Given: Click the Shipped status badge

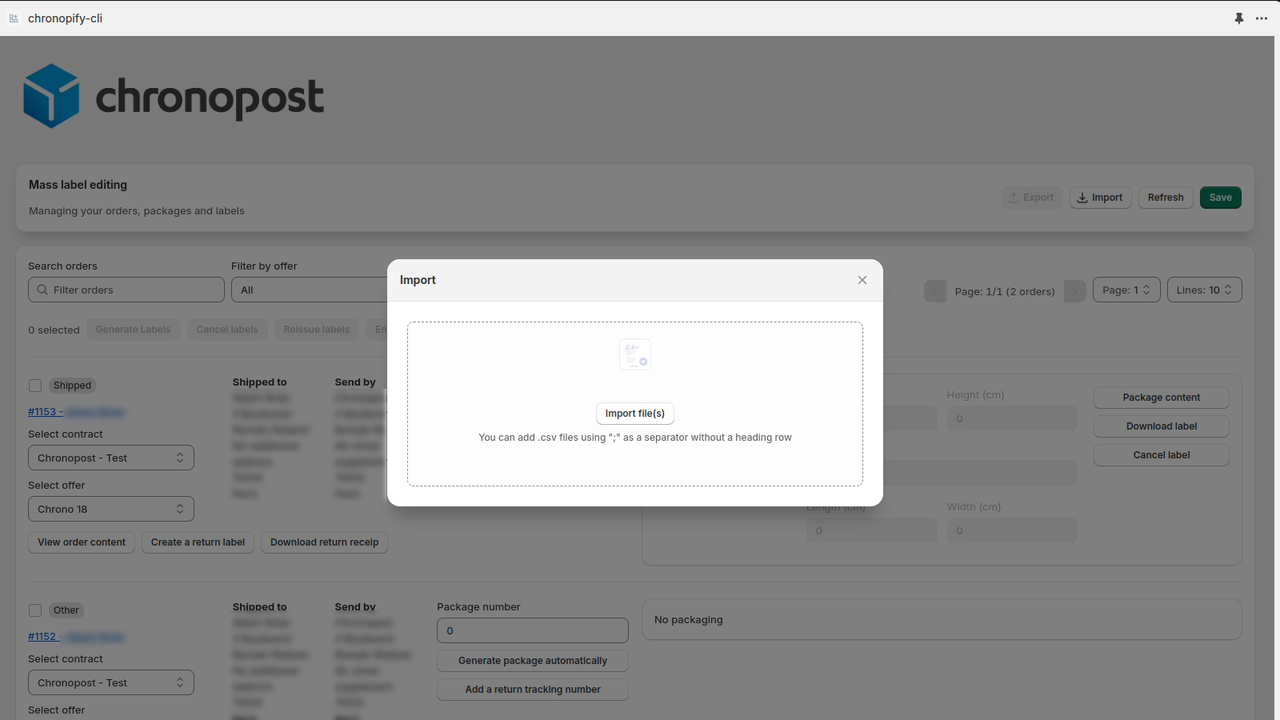Looking at the screenshot, I should click(x=72, y=385).
